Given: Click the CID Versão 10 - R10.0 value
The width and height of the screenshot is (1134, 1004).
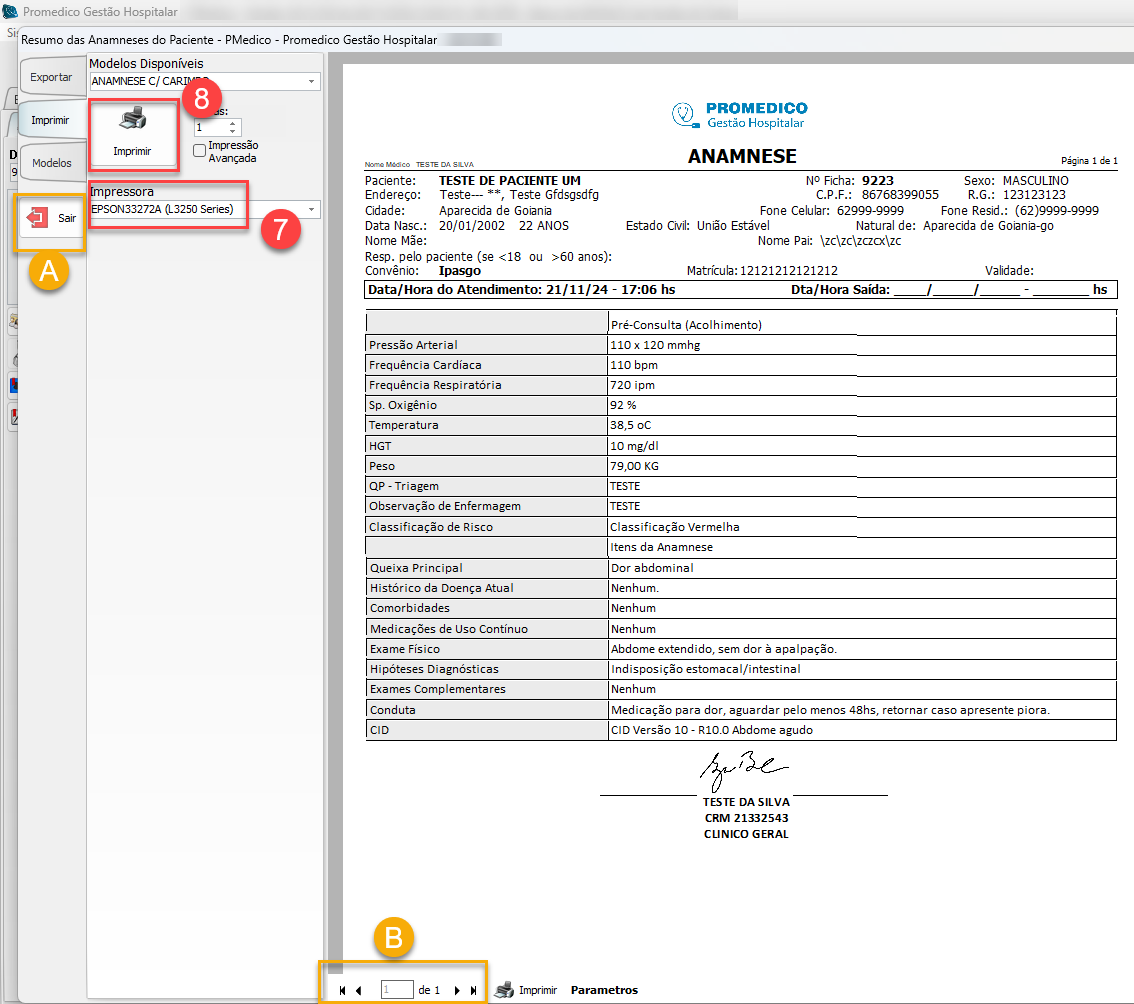Looking at the screenshot, I should (712, 731).
